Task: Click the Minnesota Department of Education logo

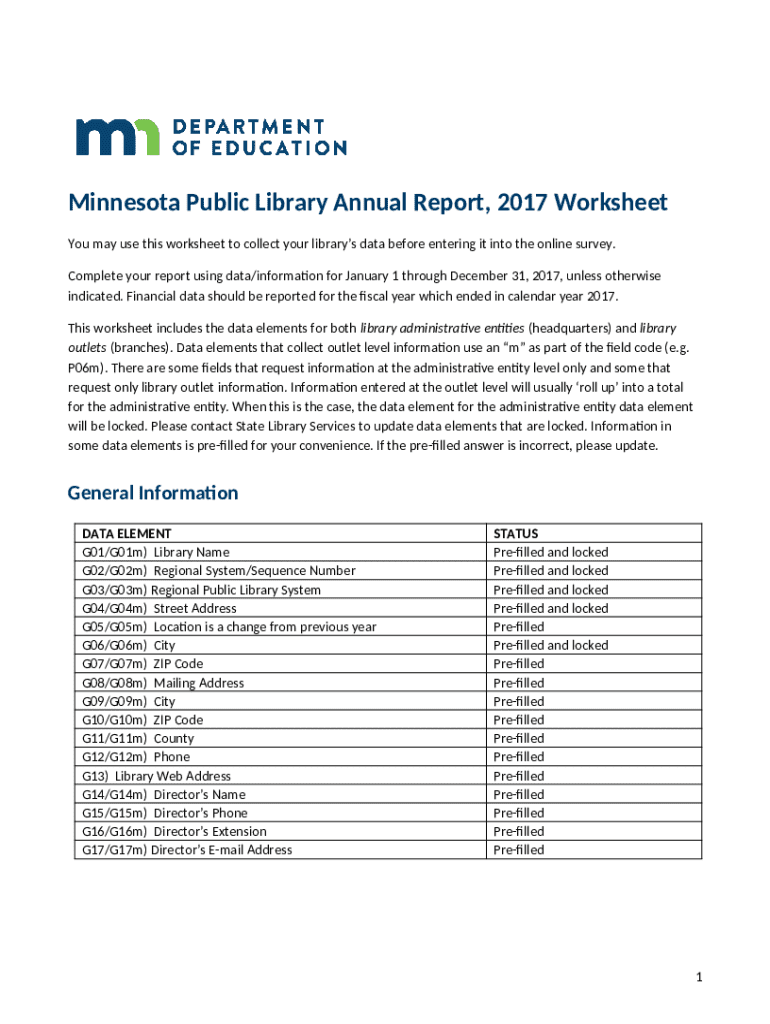Action: [x=212, y=137]
